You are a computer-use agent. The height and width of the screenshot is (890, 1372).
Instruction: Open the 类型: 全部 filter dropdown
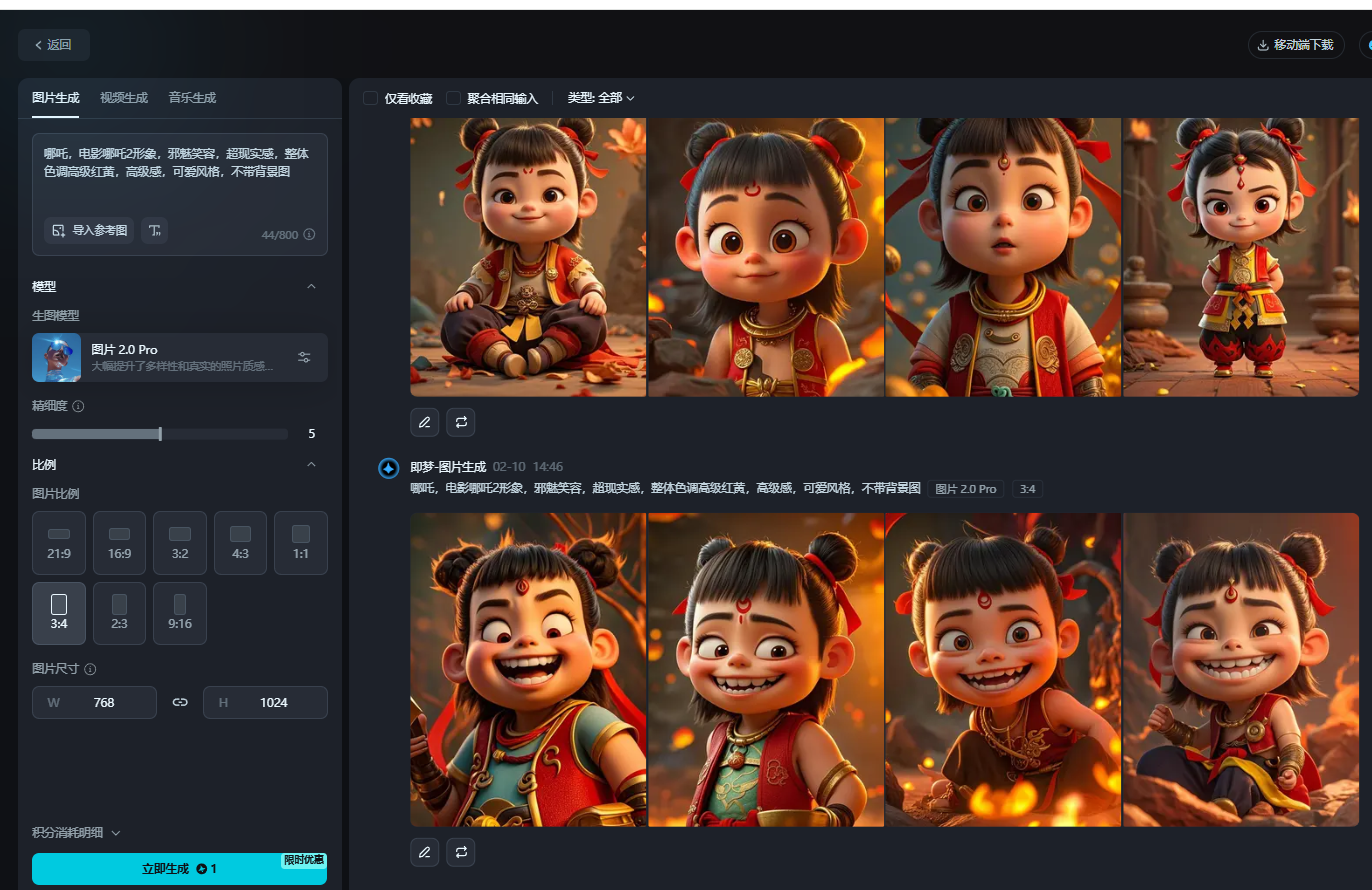(x=601, y=98)
